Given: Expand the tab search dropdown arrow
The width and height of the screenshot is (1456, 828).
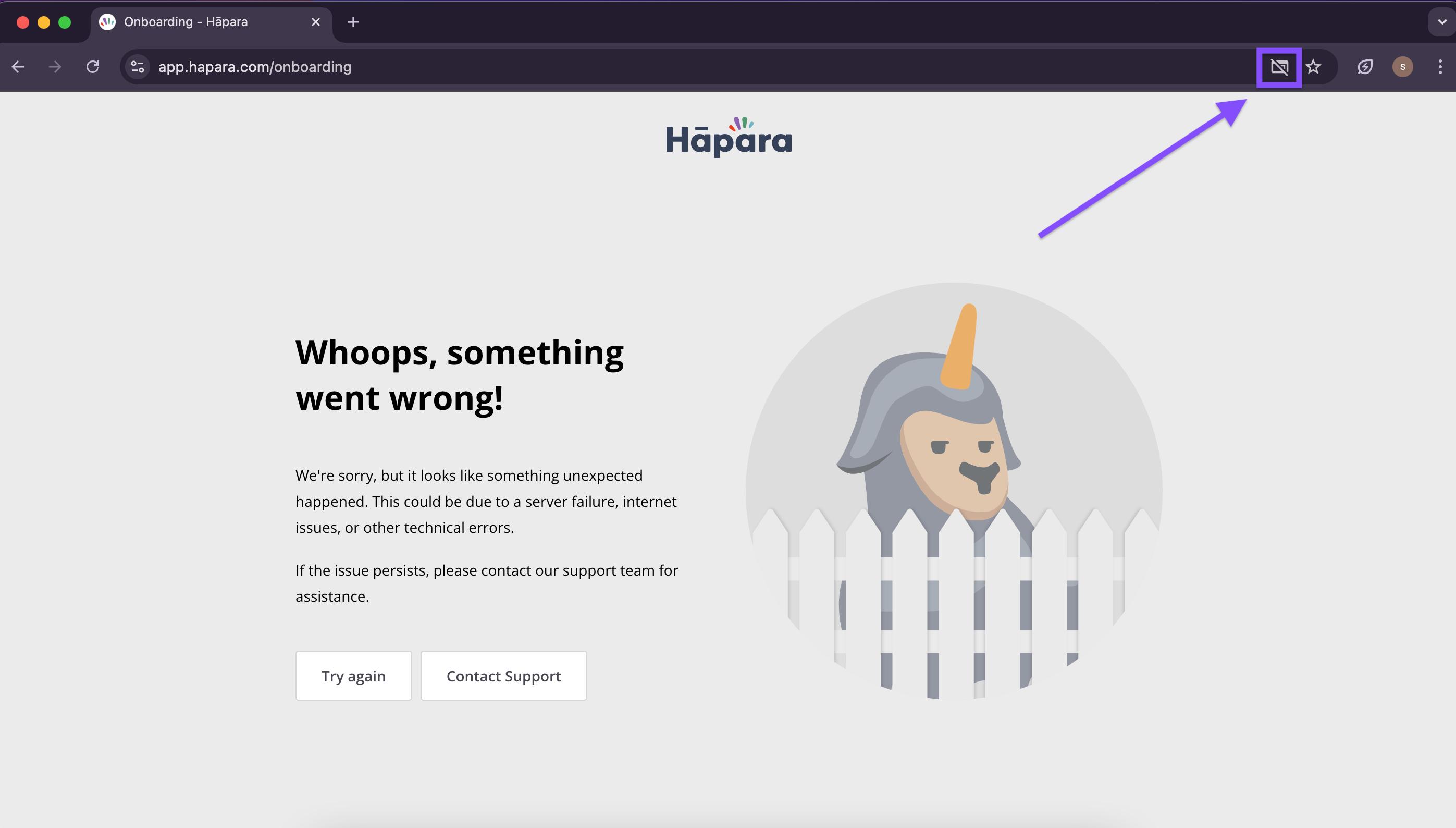Looking at the screenshot, I should pos(1442,22).
